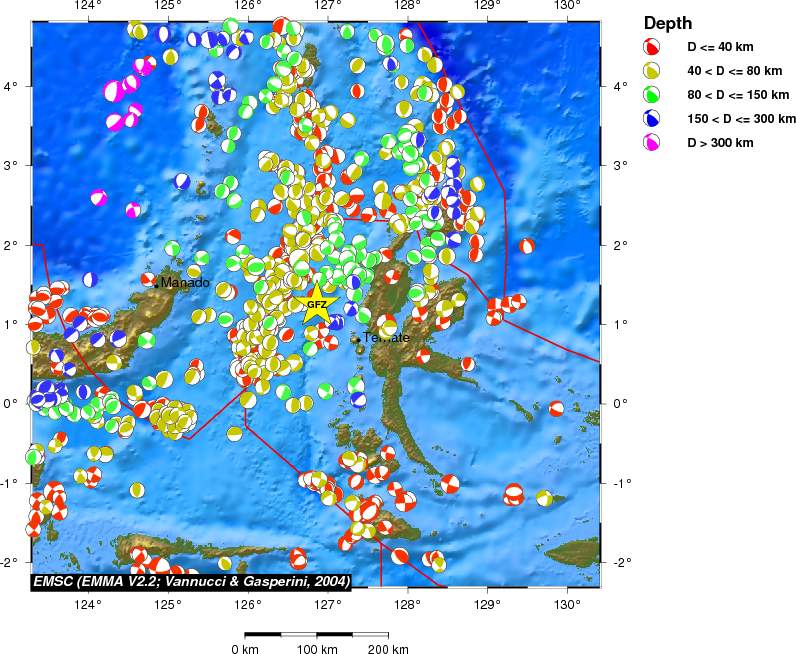Click the yellow 40 < D <= 80 km legend symbol

click(x=652, y=71)
